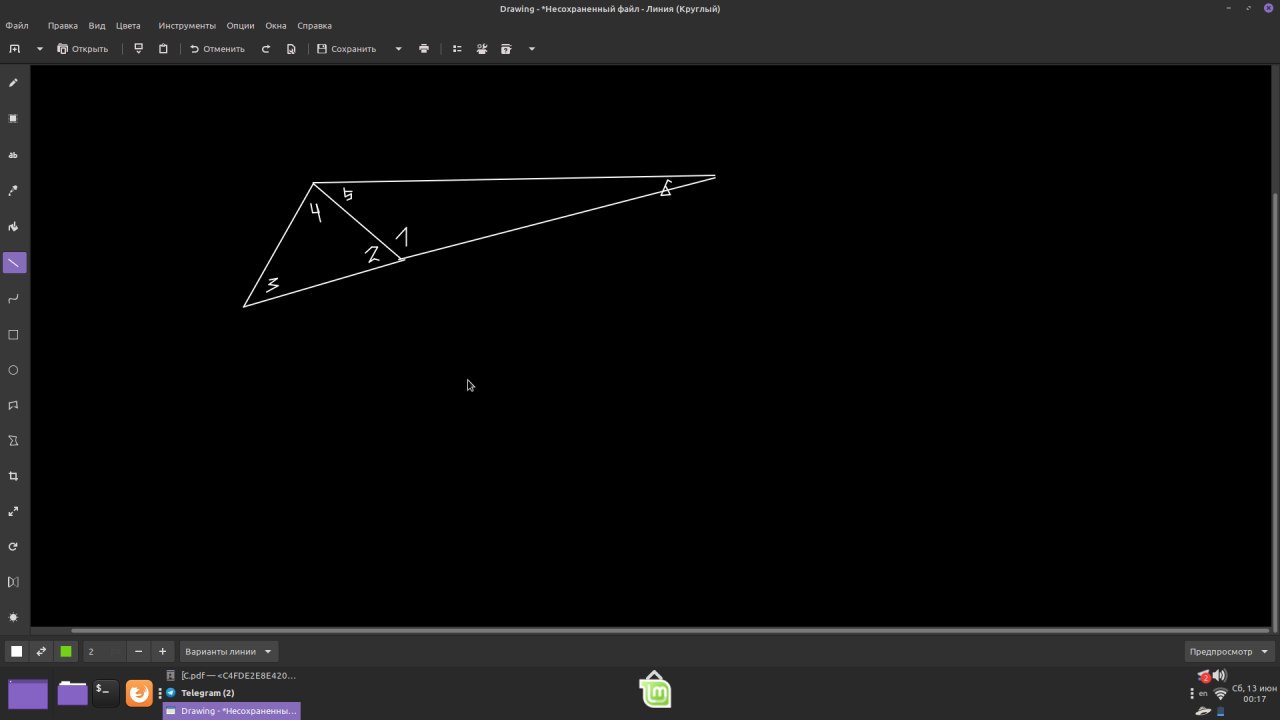
Task: Switch to the C.pdf window in taskbar
Action: tap(232, 675)
